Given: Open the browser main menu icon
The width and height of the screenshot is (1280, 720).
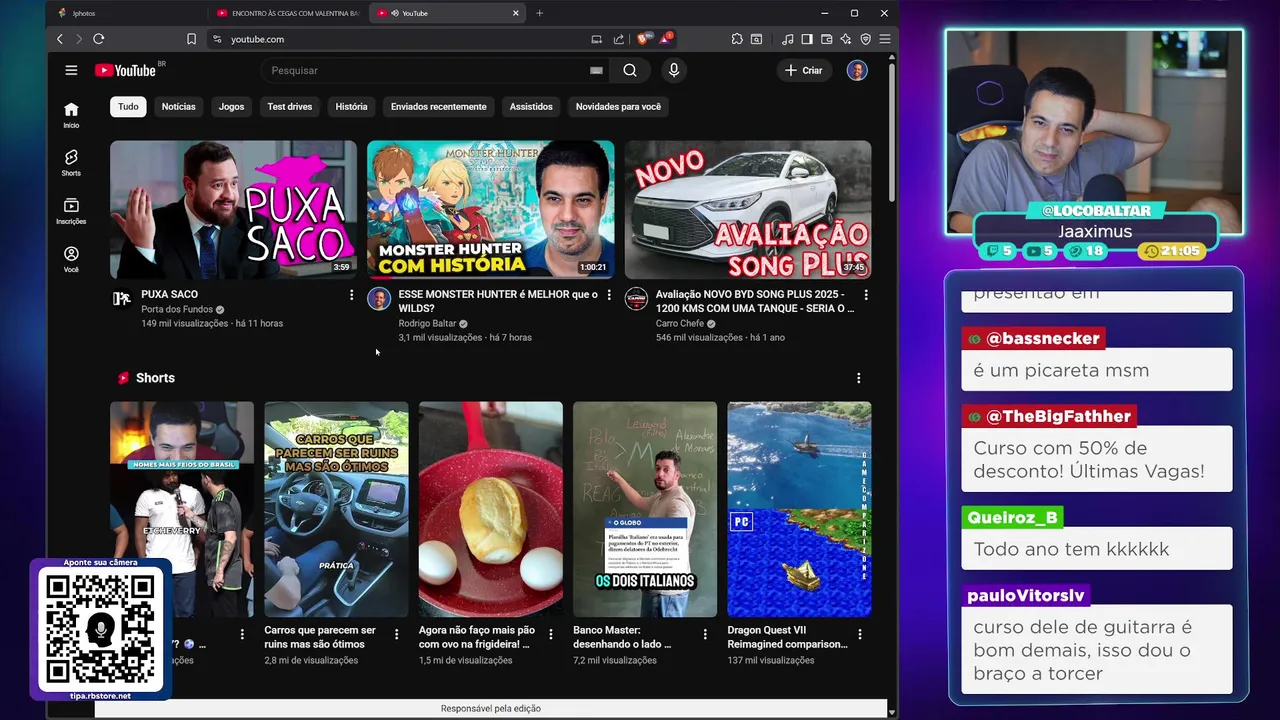Looking at the screenshot, I should point(884,39).
